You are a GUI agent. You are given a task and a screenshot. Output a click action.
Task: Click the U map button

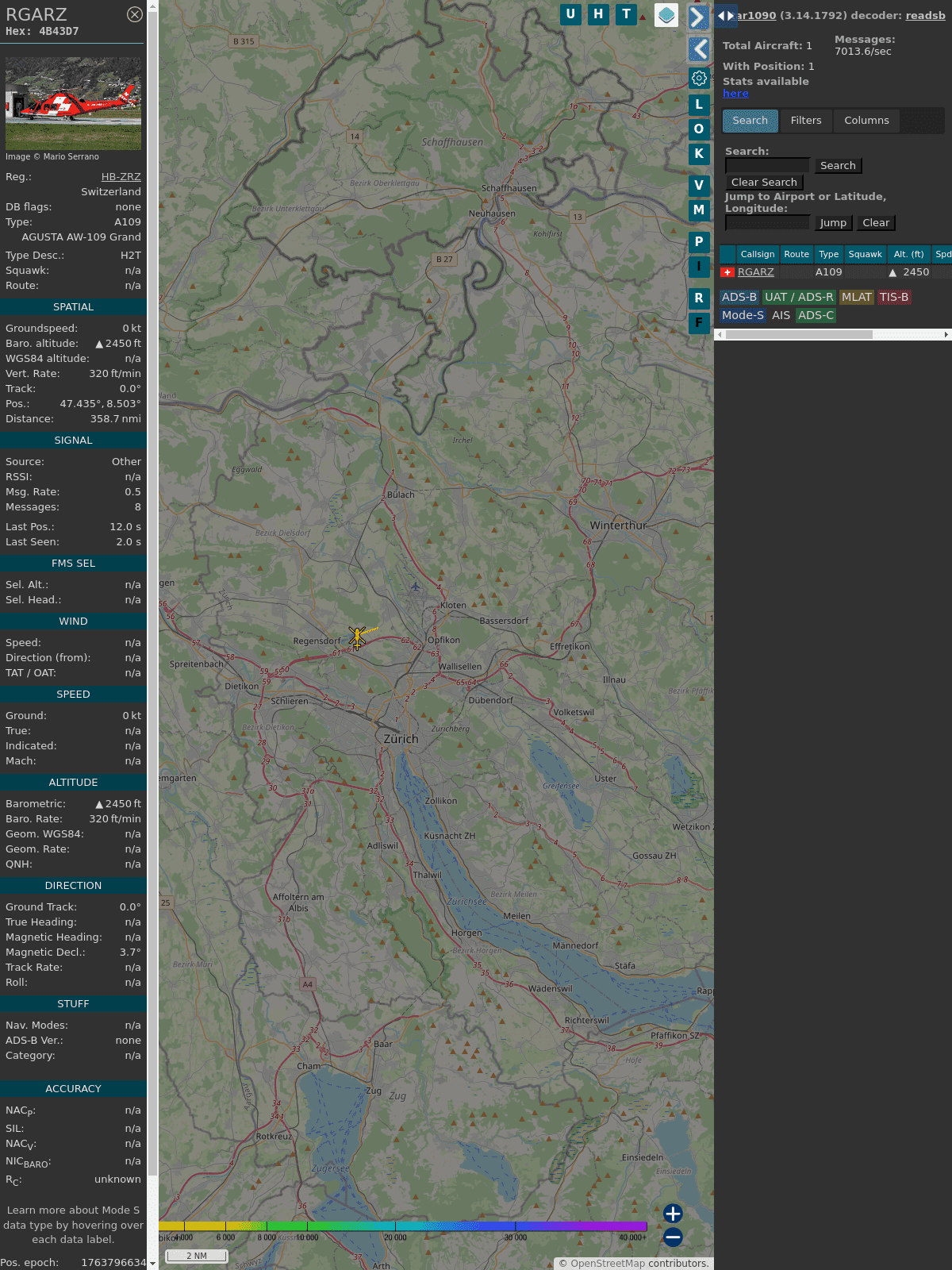pyautogui.click(x=570, y=14)
